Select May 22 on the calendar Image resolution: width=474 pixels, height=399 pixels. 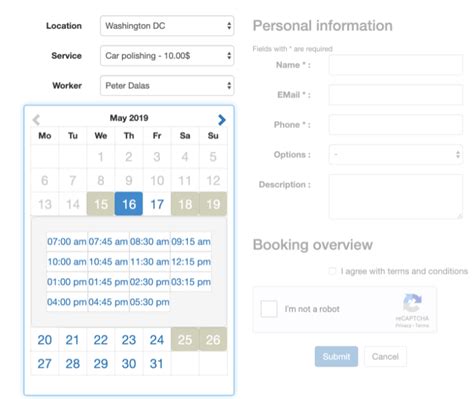[101, 340]
